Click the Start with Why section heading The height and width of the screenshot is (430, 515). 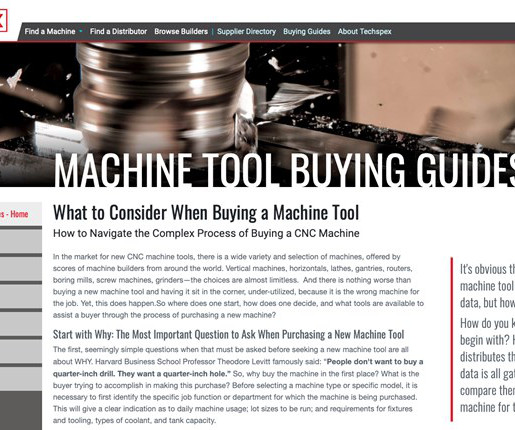pos(229,334)
